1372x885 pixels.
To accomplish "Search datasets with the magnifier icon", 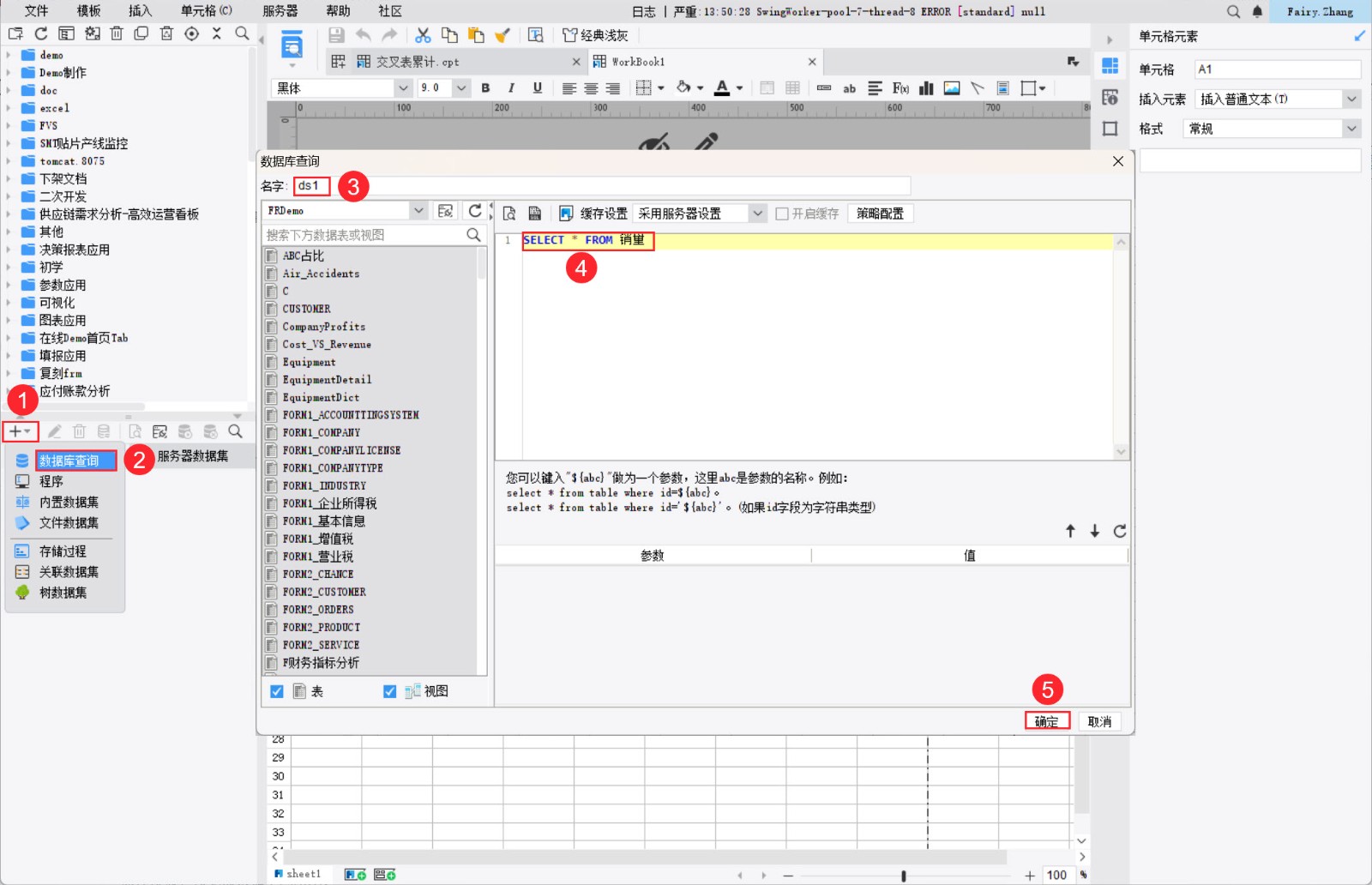I will [235, 431].
